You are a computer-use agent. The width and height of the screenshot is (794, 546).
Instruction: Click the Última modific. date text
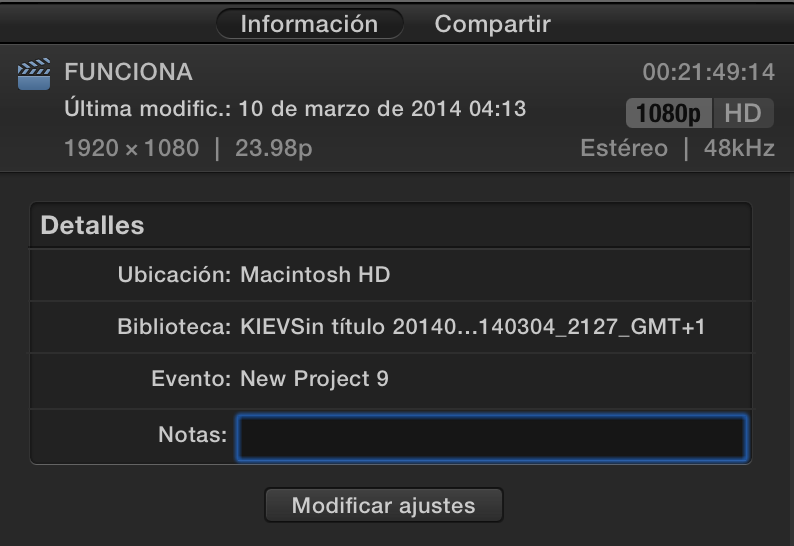tap(295, 108)
